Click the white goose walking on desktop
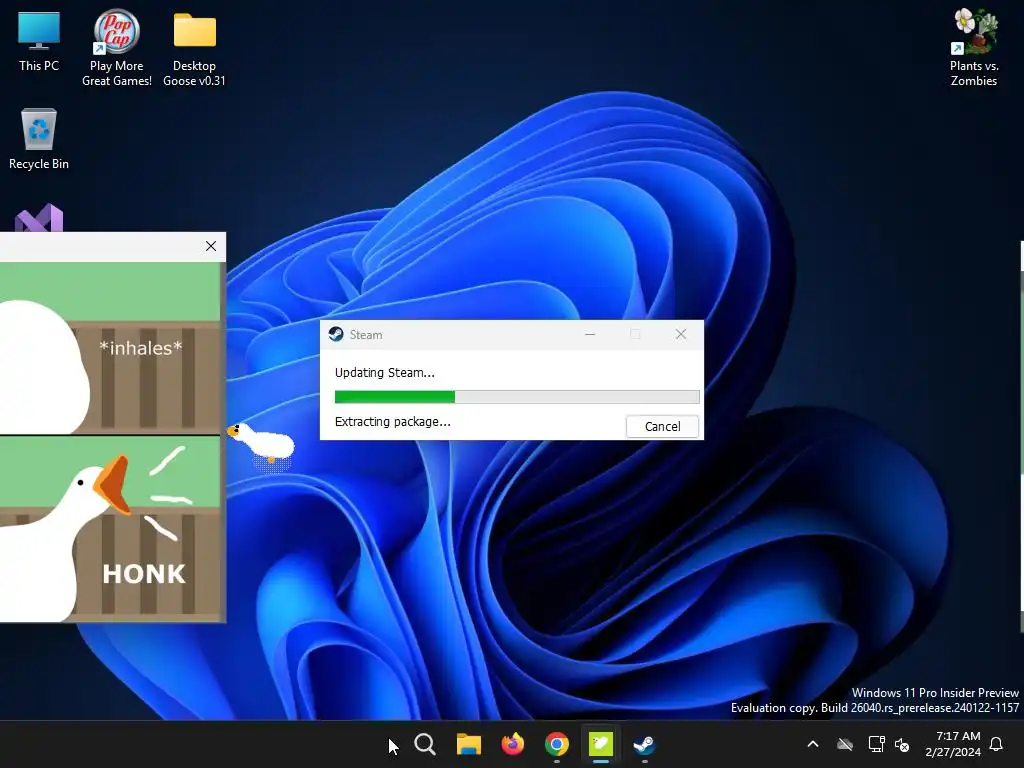 click(x=263, y=443)
